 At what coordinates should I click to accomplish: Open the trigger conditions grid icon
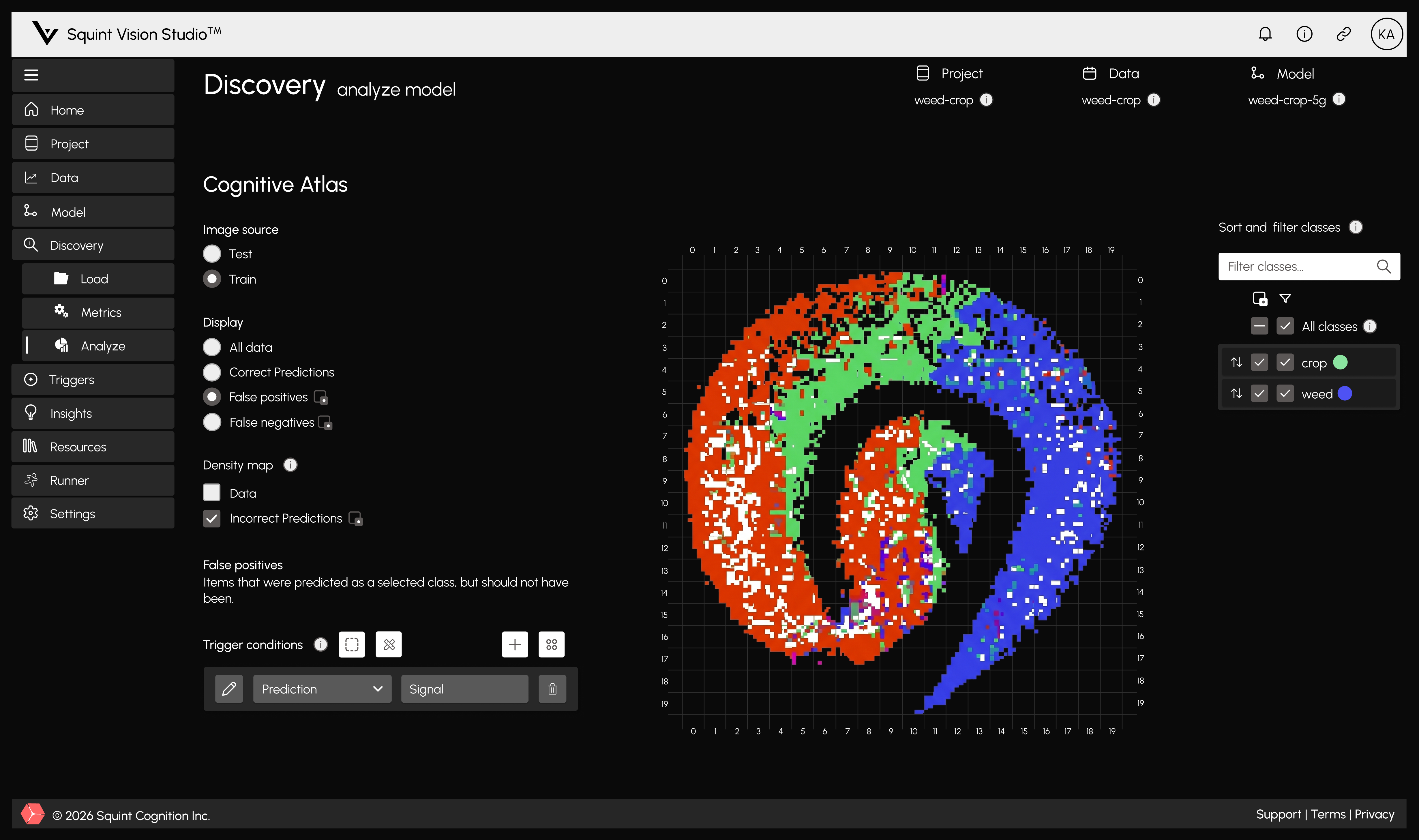pyautogui.click(x=551, y=644)
